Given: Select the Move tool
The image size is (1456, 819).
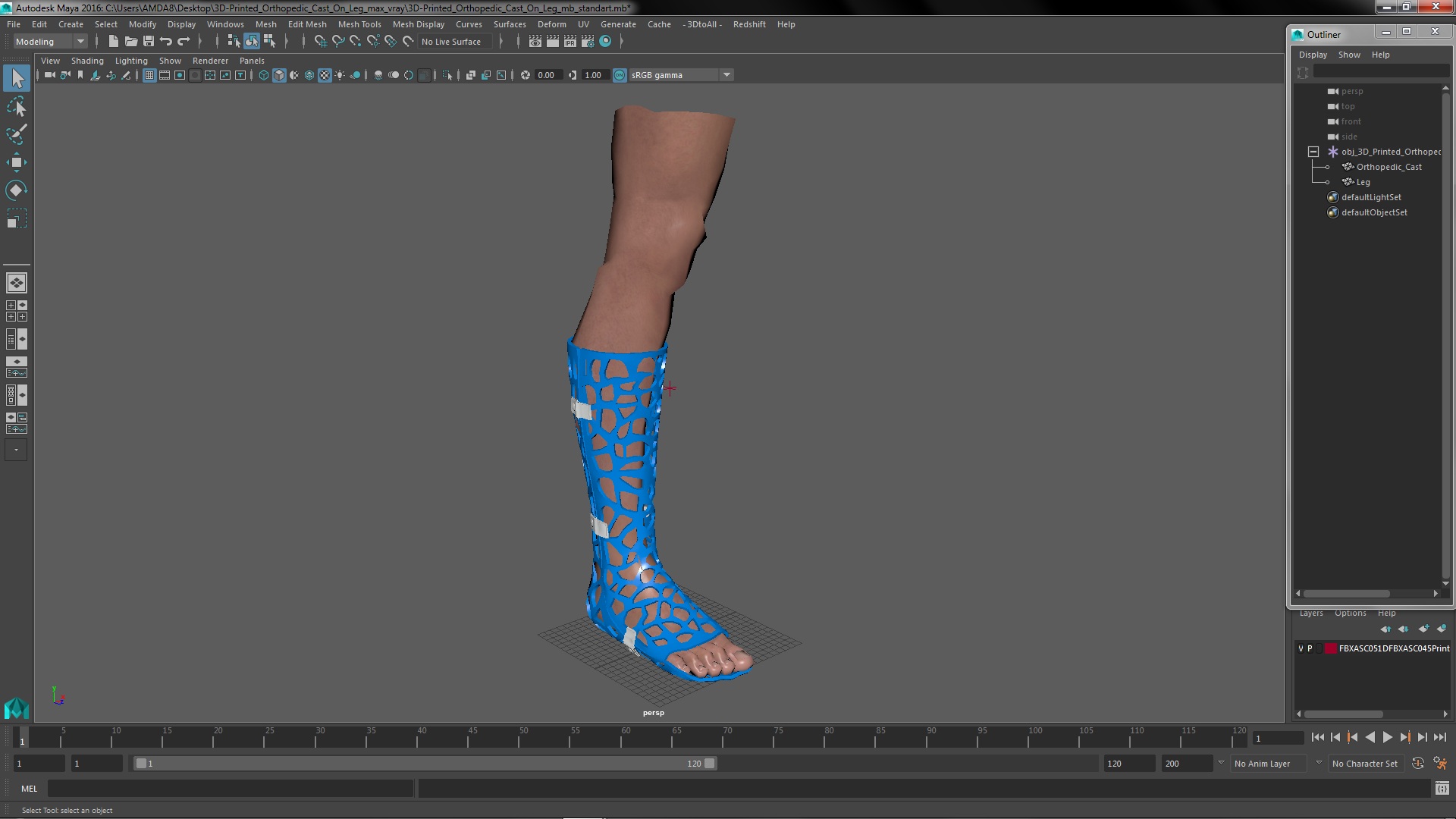Looking at the screenshot, I should pos(16,162).
